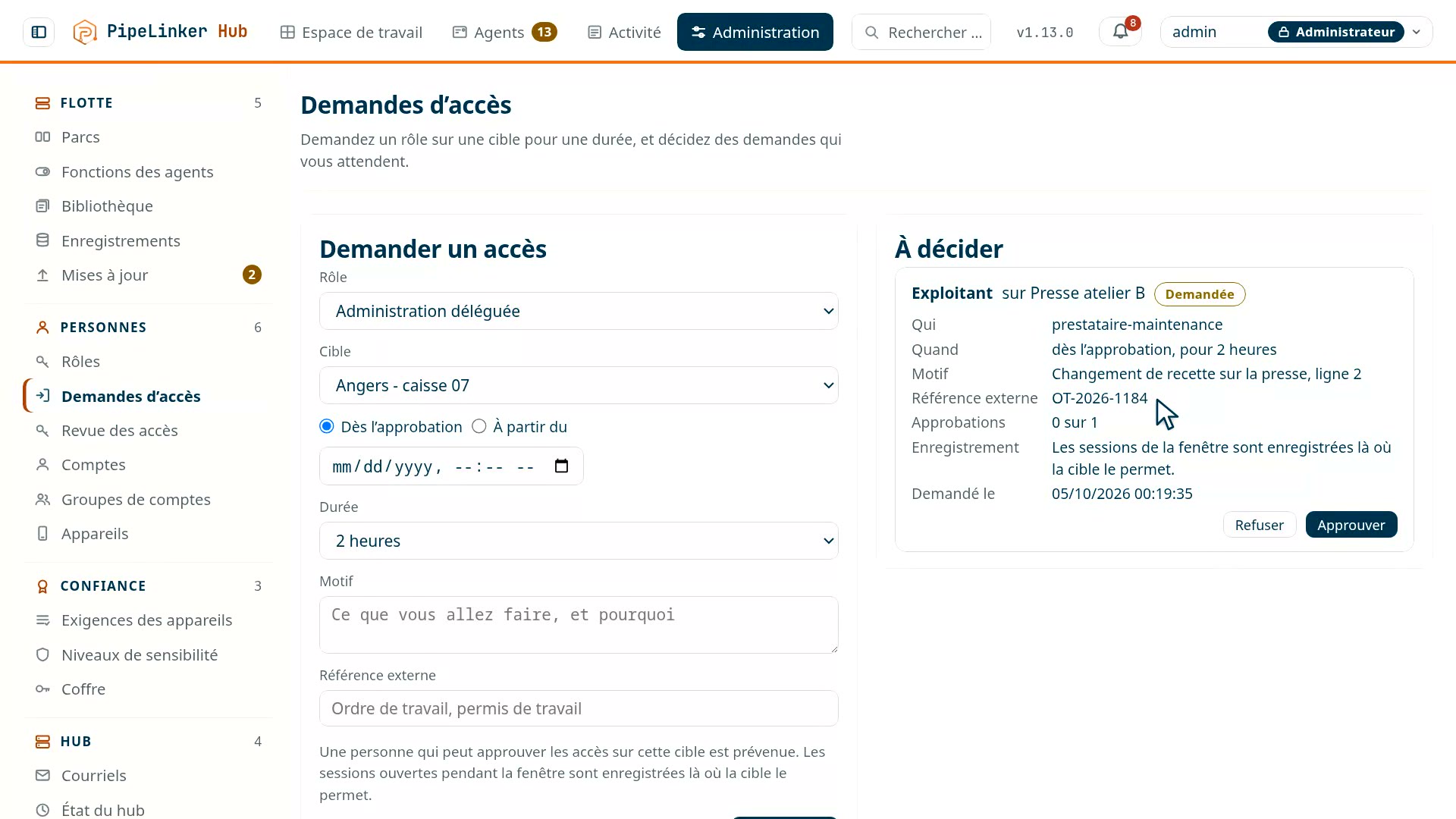The width and height of the screenshot is (1456, 819).
Task: Click the Parcs sidebar icon
Action: (42, 137)
